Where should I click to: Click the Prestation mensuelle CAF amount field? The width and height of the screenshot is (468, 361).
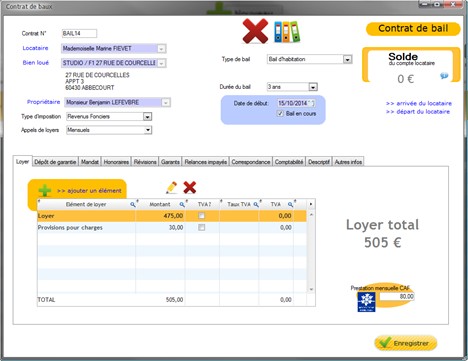(397, 296)
